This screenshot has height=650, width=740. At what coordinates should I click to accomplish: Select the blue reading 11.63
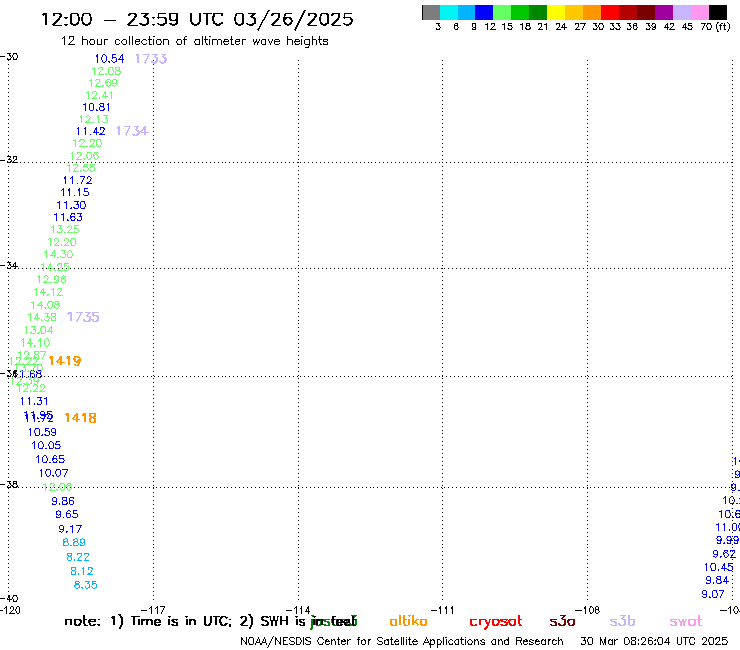click(68, 217)
